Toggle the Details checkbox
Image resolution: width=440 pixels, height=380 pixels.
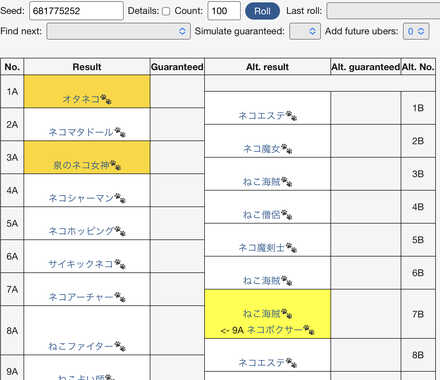click(166, 11)
